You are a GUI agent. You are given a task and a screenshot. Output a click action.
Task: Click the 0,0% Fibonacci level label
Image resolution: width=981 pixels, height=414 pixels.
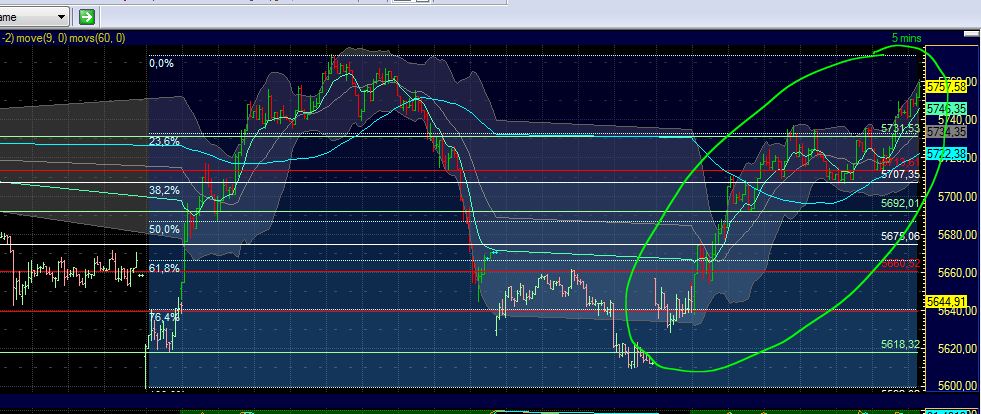[161, 63]
